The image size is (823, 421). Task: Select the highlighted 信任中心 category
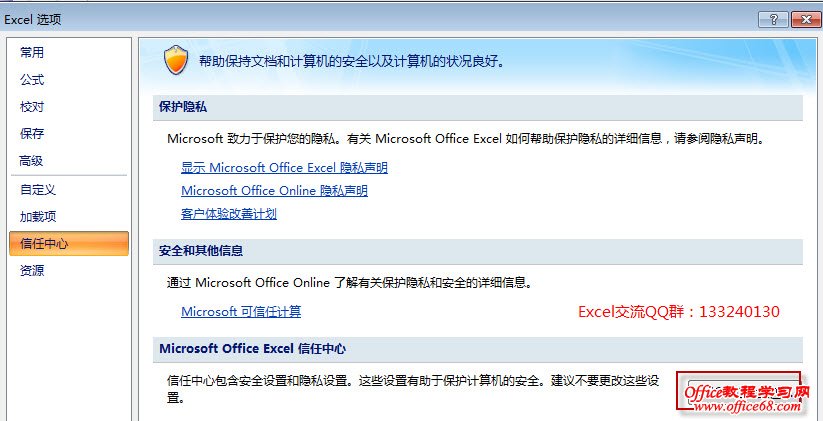(45, 243)
